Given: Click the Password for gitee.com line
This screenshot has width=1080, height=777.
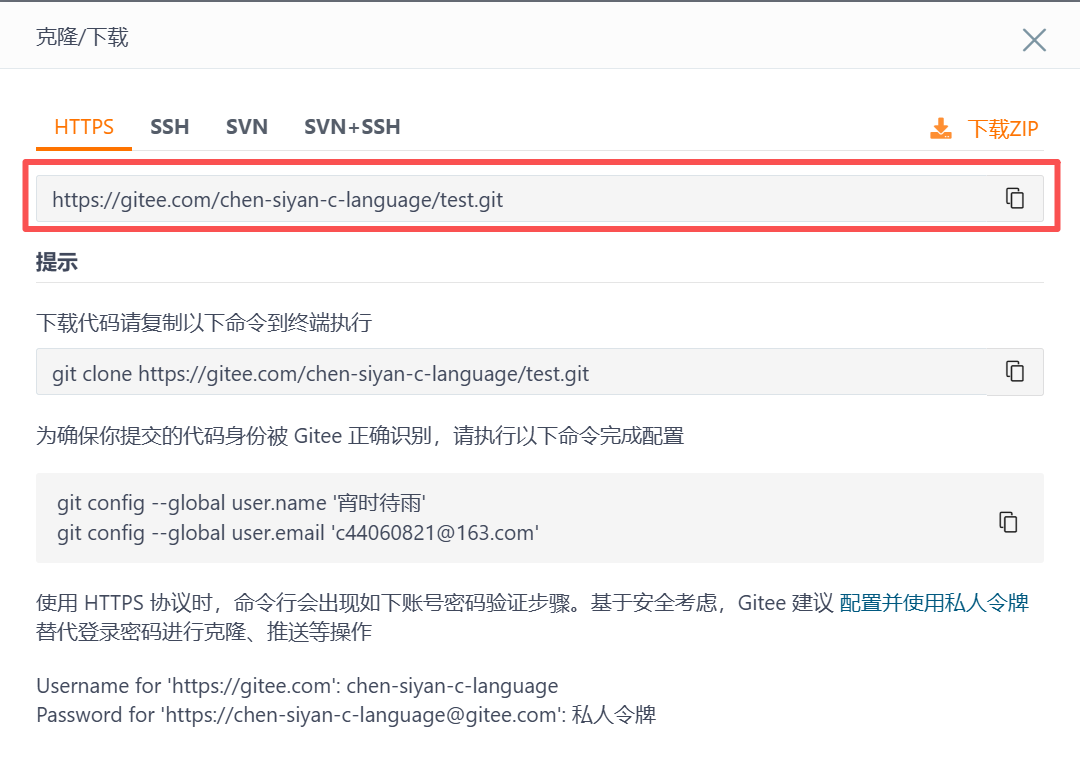Looking at the screenshot, I should (346, 715).
